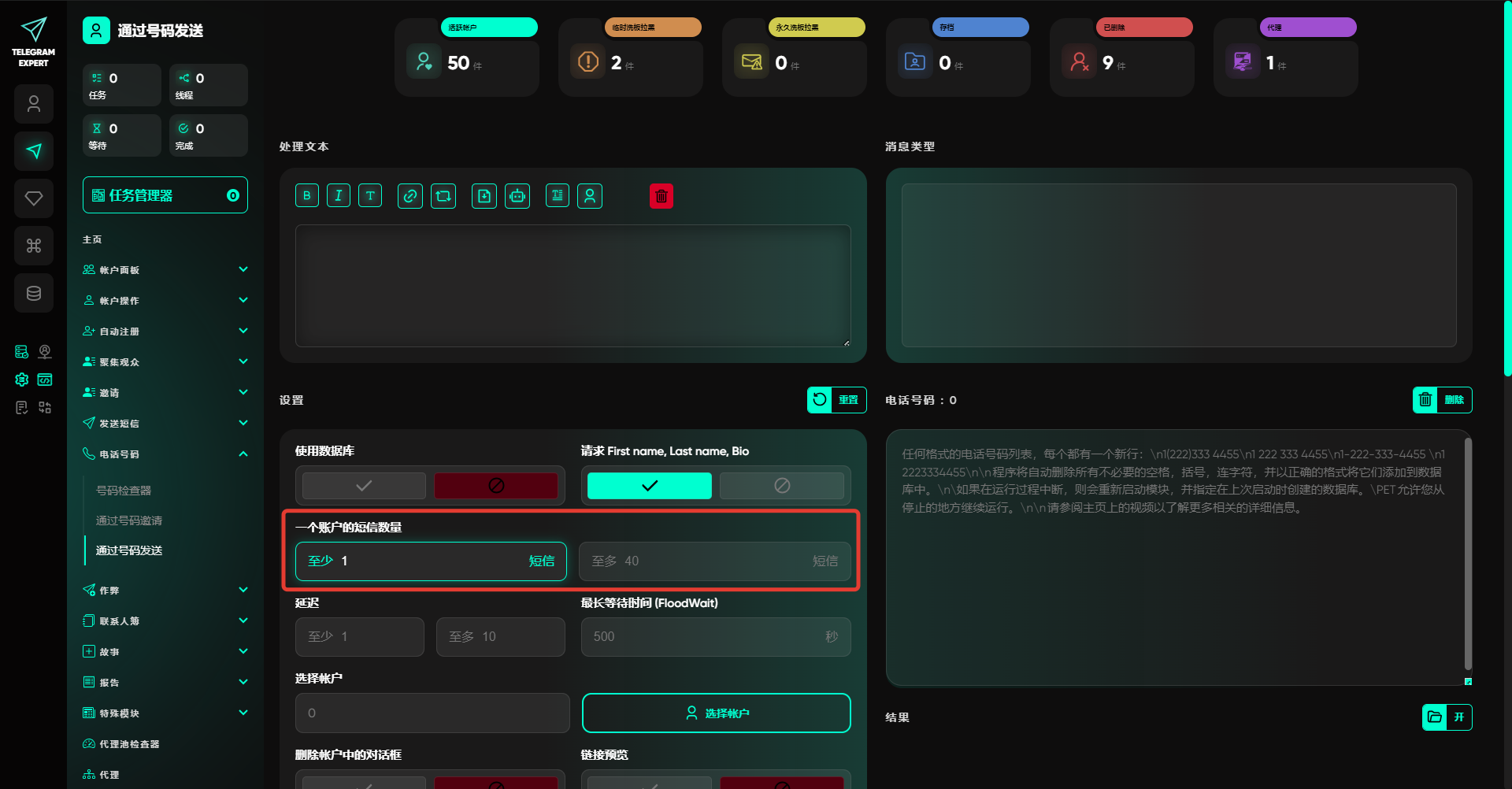Click the phone number list scrollbar
This screenshot has width=1512, height=789.
[1467, 551]
